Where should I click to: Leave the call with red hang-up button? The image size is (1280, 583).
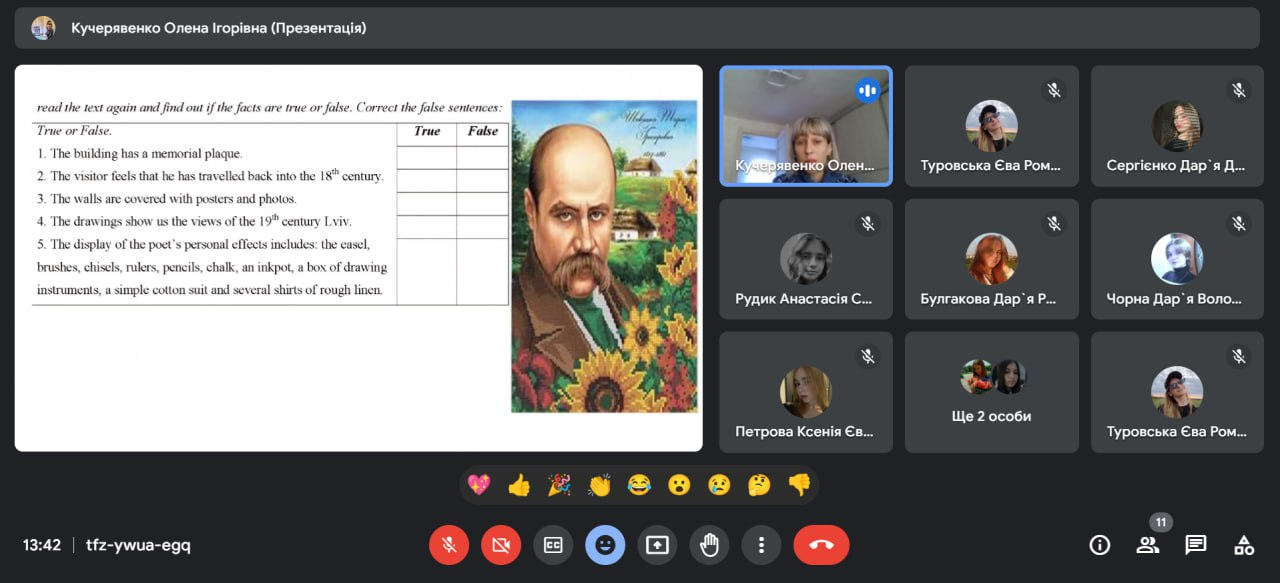(x=821, y=545)
